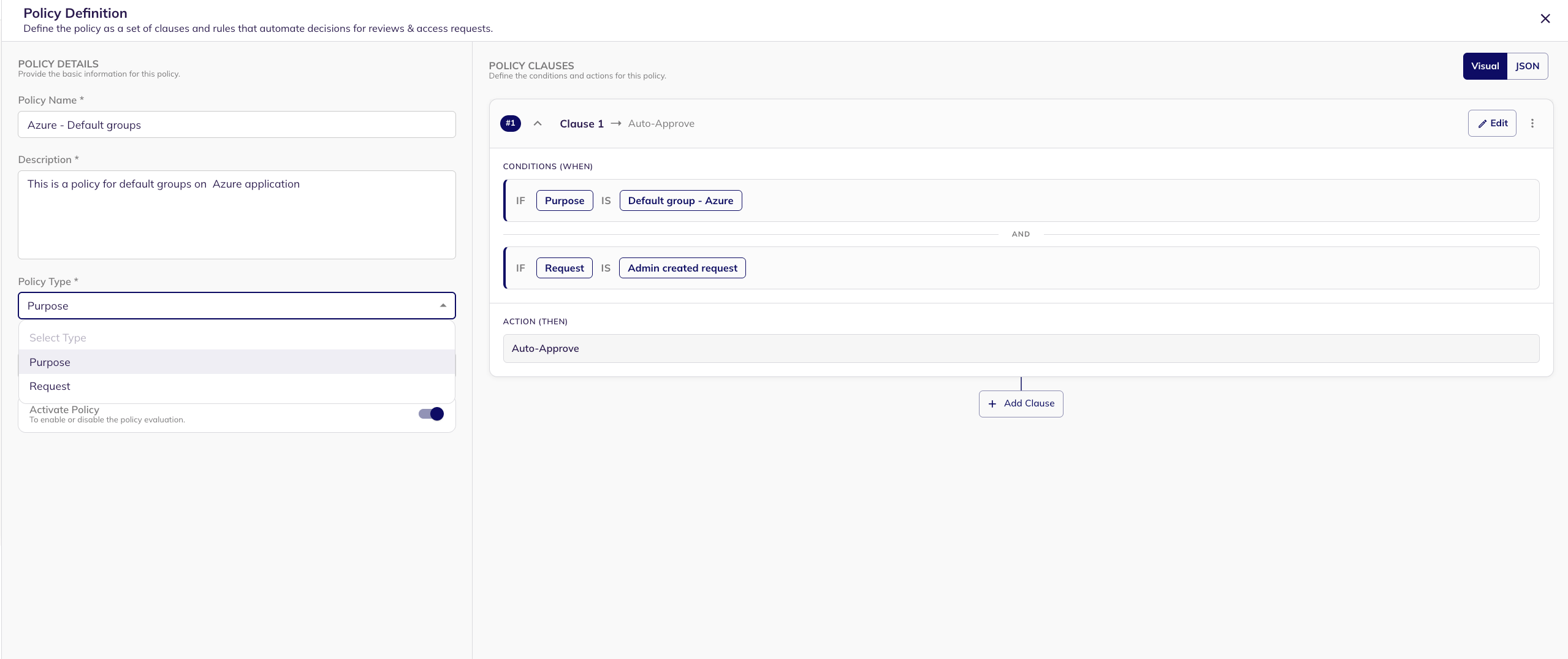Click the #1 clause number badge
The width and height of the screenshot is (1568, 659).
pyautogui.click(x=510, y=123)
